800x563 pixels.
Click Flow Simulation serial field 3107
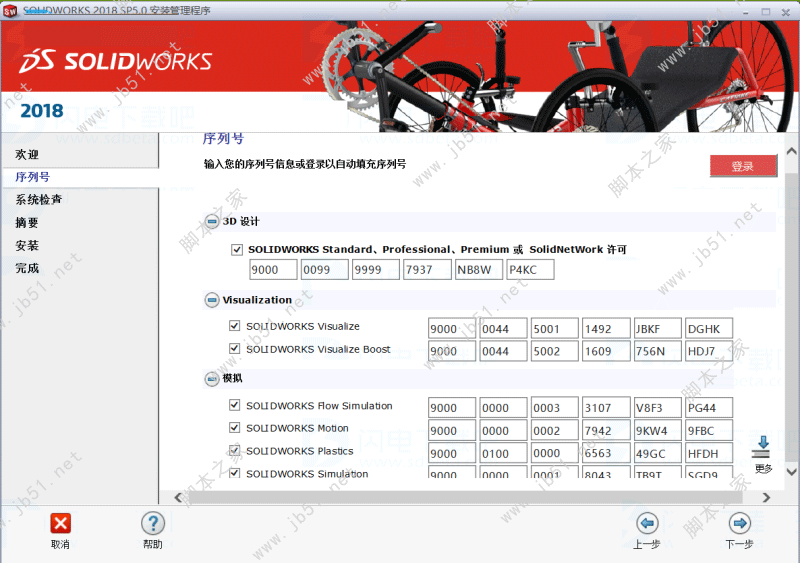coord(606,408)
